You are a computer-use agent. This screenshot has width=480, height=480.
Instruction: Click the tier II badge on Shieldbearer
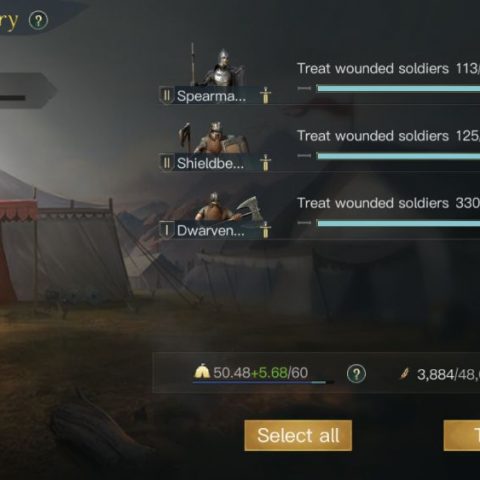pyautogui.click(x=167, y=163)
